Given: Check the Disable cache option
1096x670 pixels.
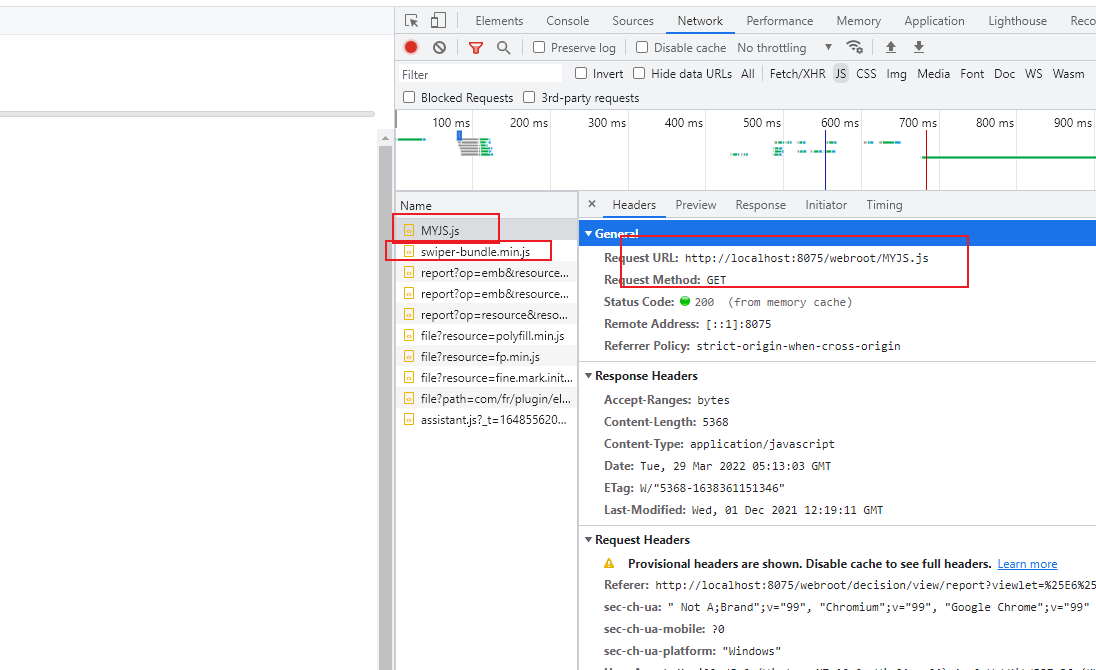Looking at the screenshot, I should 642,47.
